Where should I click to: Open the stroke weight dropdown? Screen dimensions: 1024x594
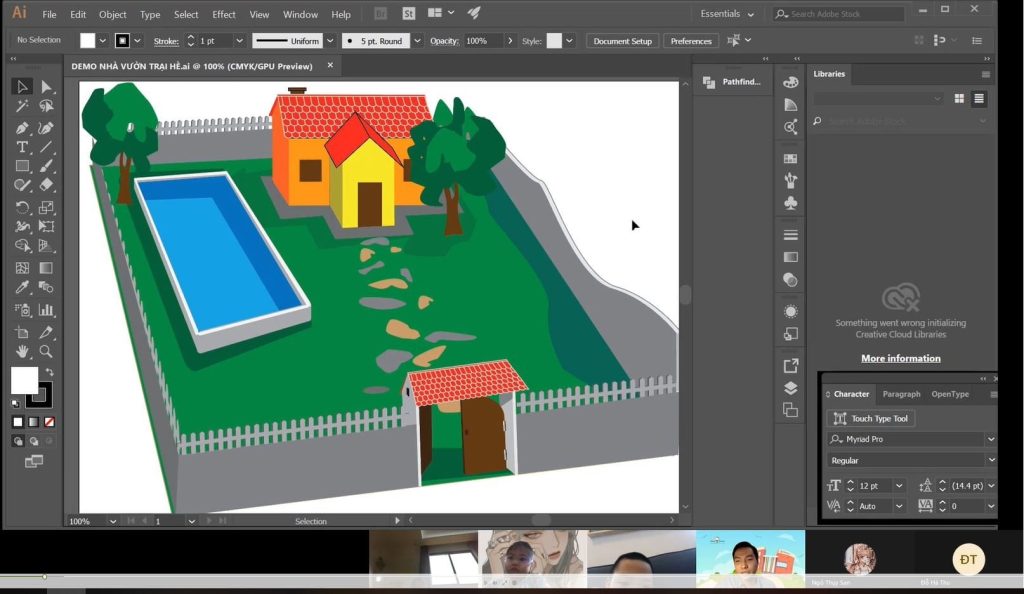pos(239,41)
